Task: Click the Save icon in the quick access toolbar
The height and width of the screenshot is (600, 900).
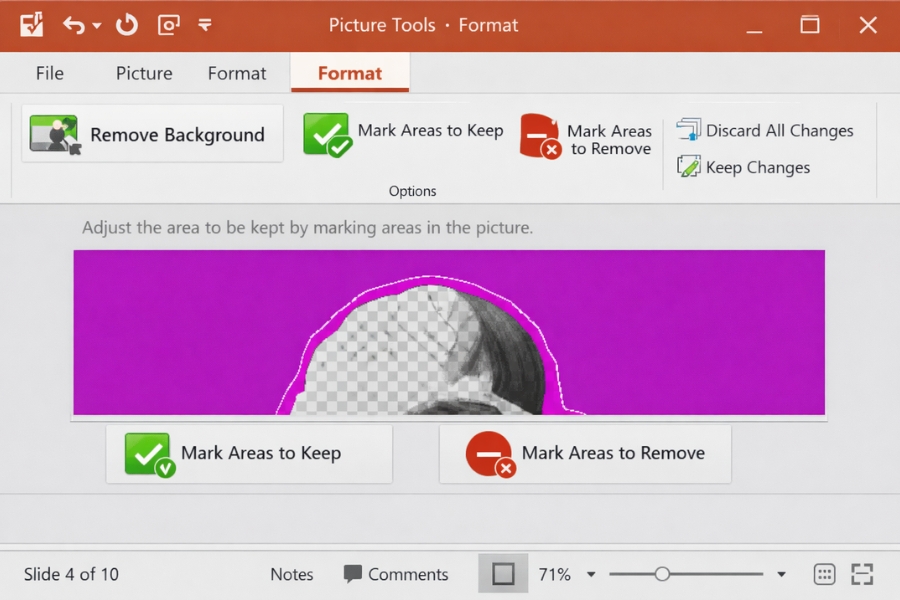Action: click(x=30, y=25)
